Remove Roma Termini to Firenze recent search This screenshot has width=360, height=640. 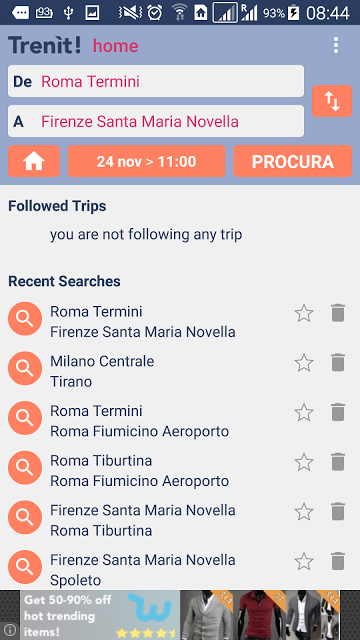coord(338,313)
